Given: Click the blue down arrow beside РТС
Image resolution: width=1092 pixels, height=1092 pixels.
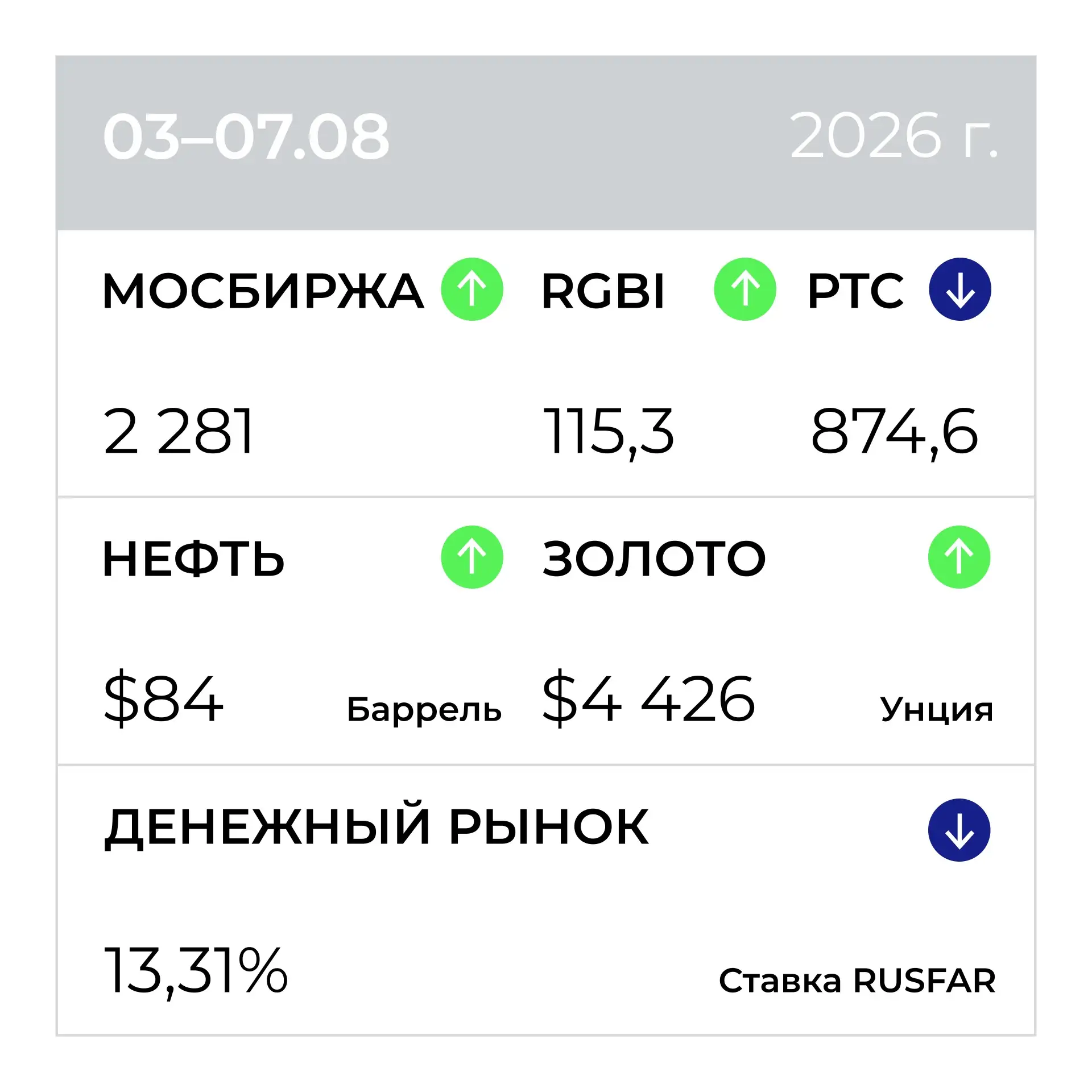Looking at the screenshot, I should point(960,289).
